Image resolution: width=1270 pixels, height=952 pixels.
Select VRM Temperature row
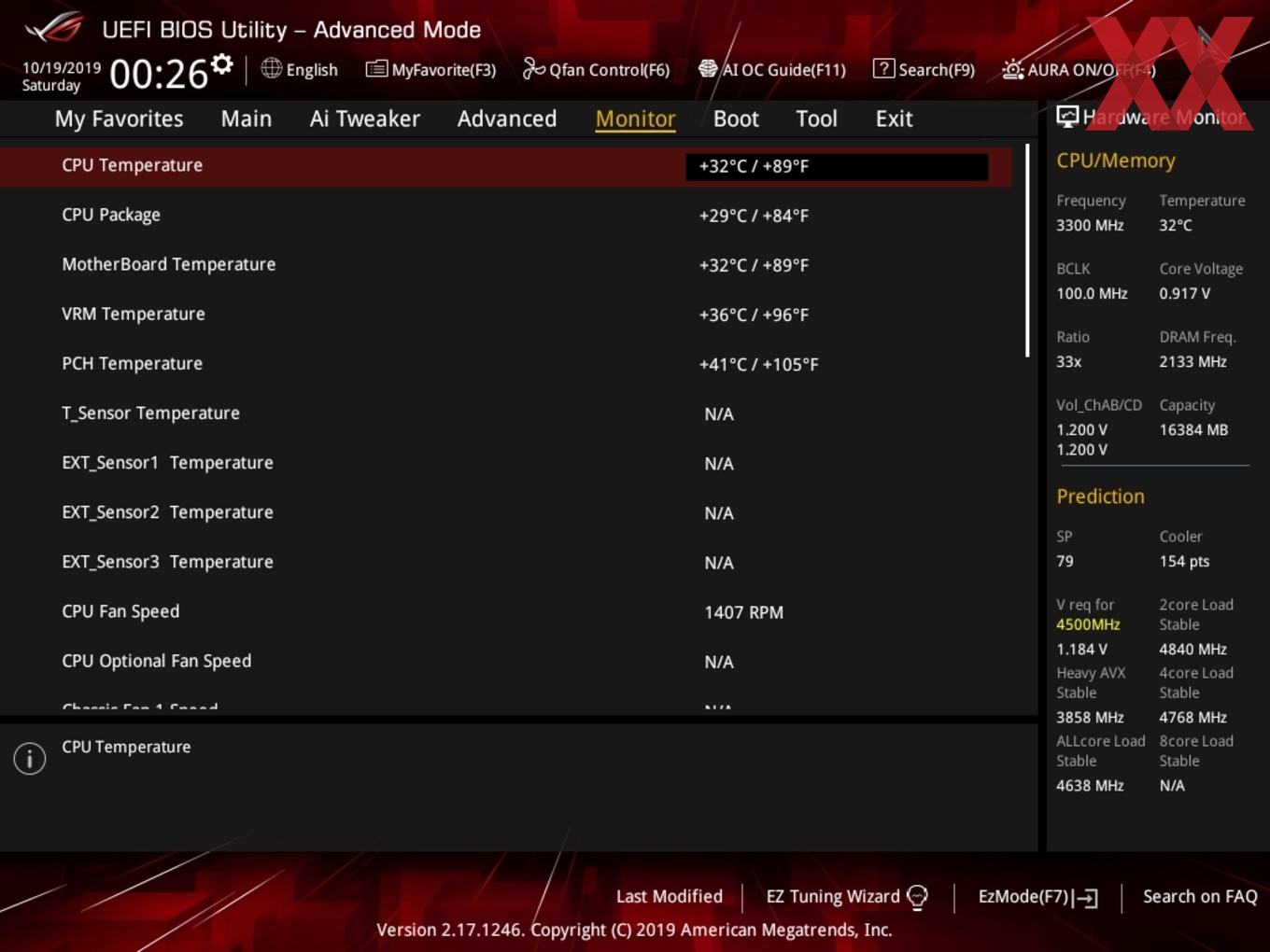coord(505,314)
